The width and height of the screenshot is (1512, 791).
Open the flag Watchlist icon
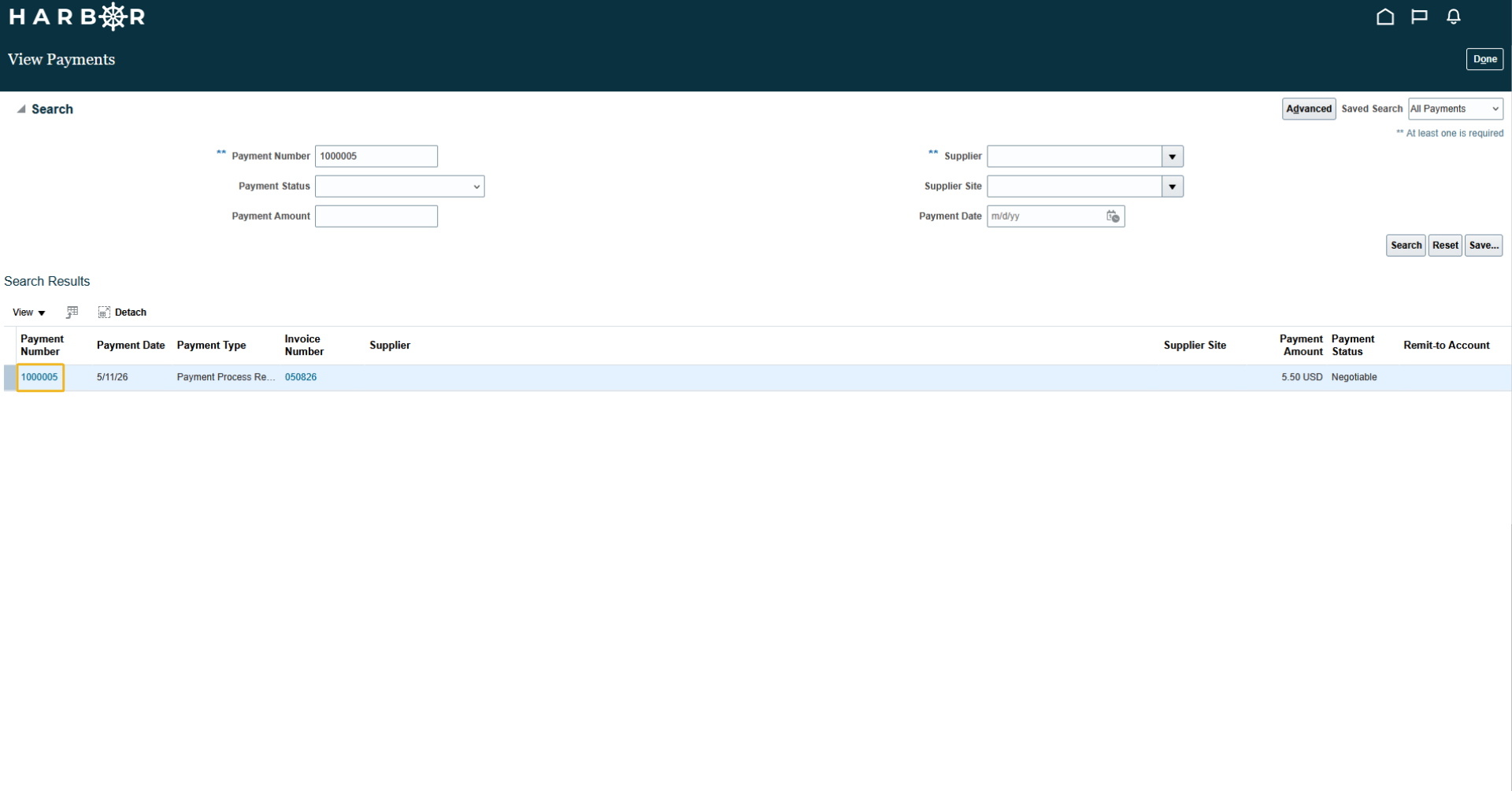pos(1419,17)
